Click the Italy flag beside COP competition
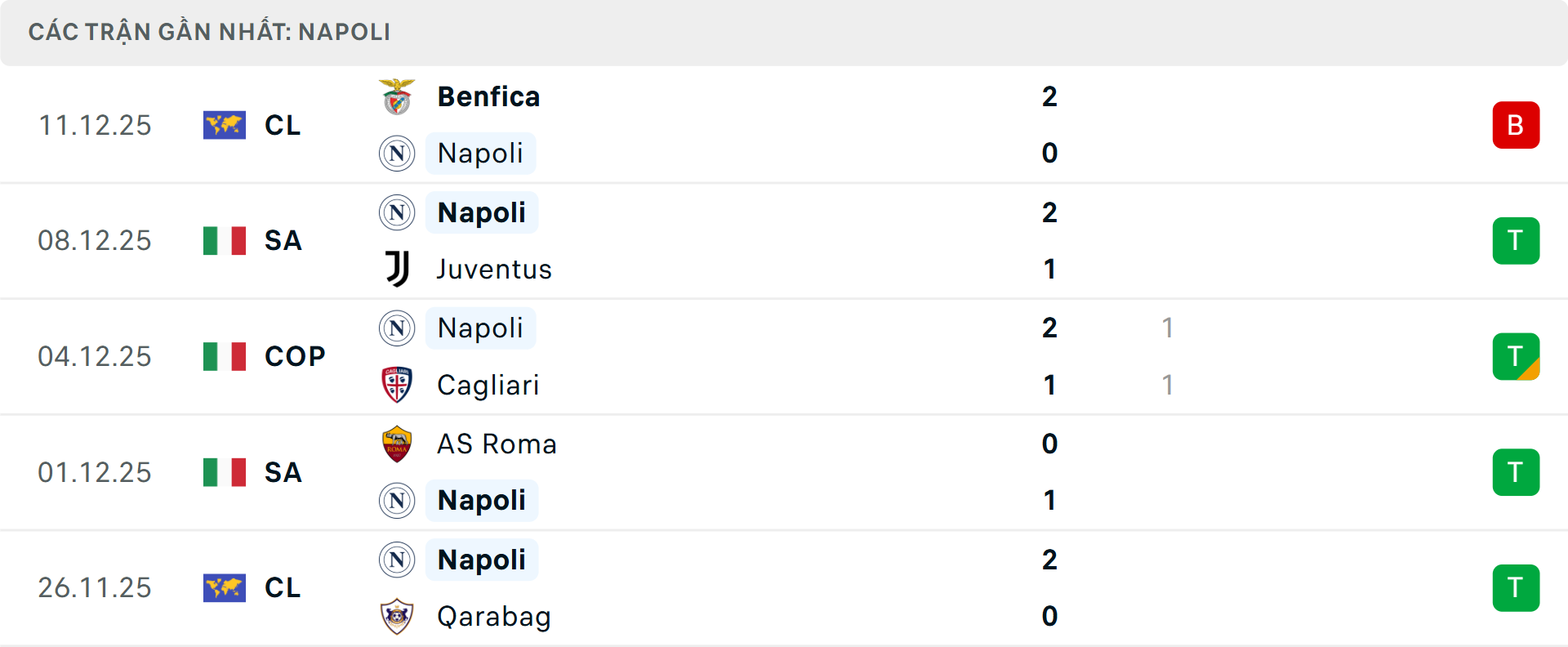Image resolution: width=1568 pixels, height=647 pixels. point(225,356)
